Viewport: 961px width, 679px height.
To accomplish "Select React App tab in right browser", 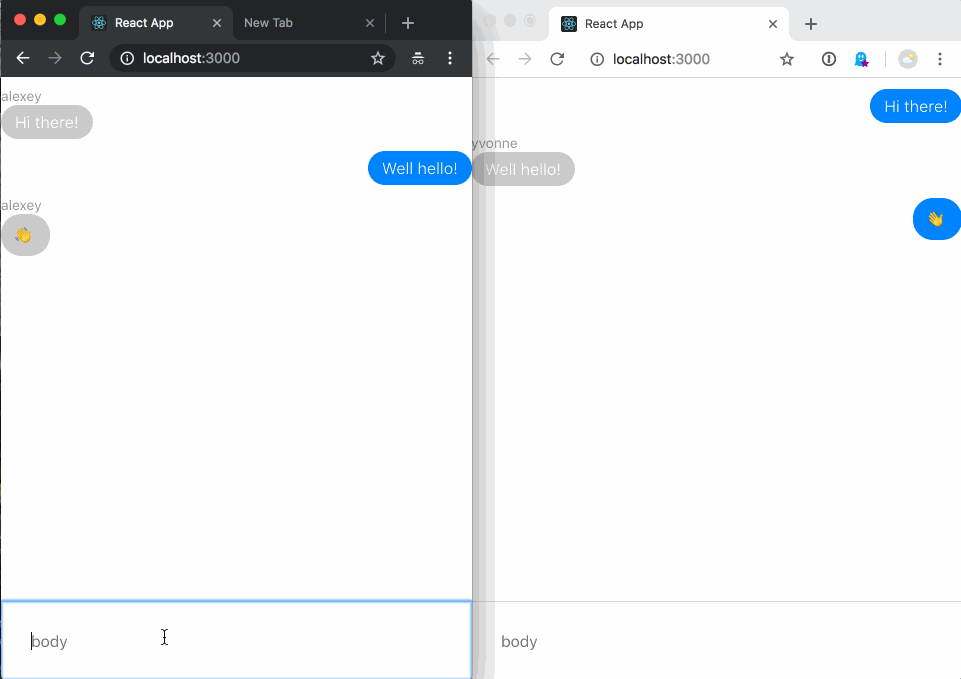I will pyautogui.click(x=669, y=24).
